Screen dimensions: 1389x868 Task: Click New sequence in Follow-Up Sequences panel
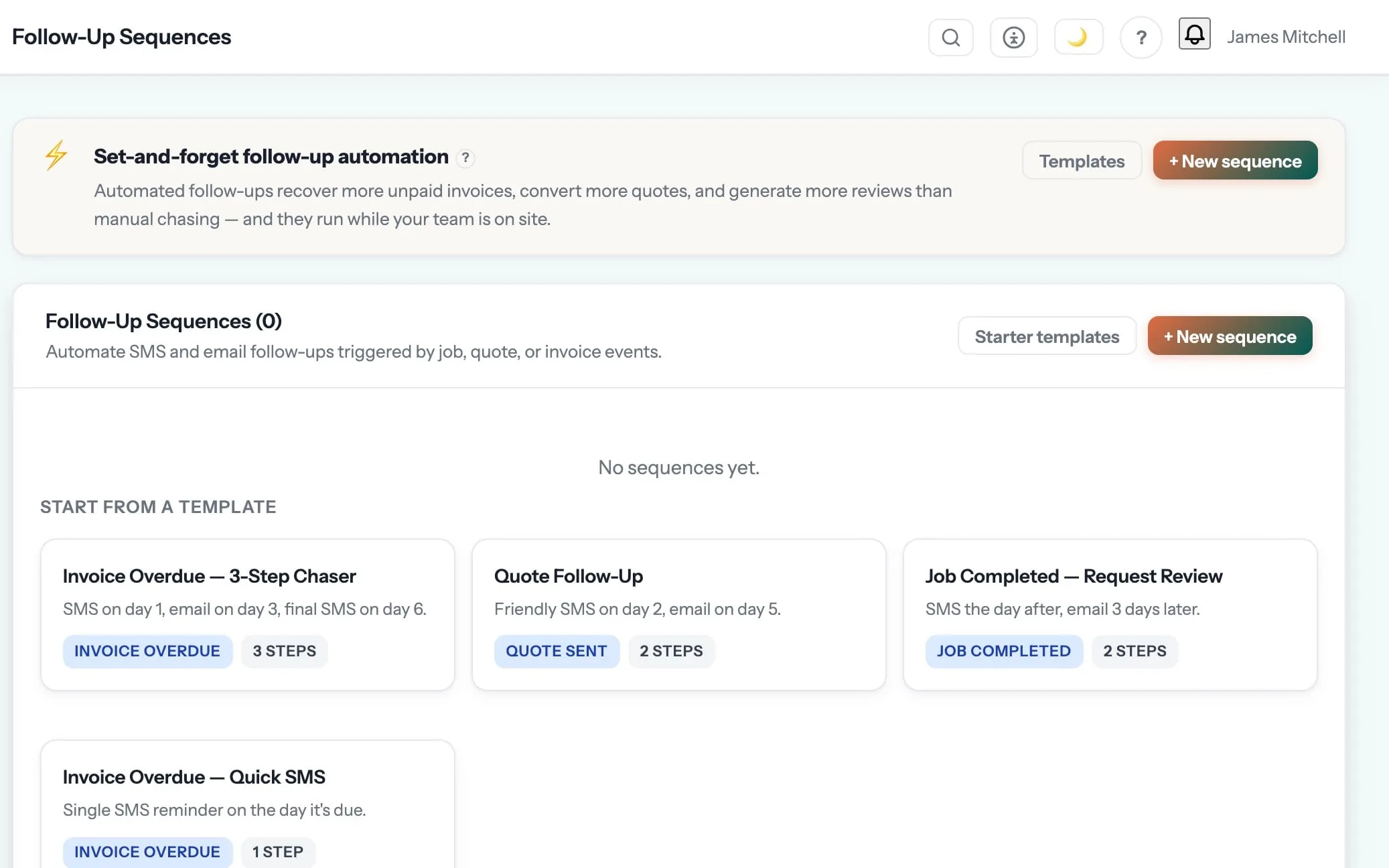tap(1230, 336)
